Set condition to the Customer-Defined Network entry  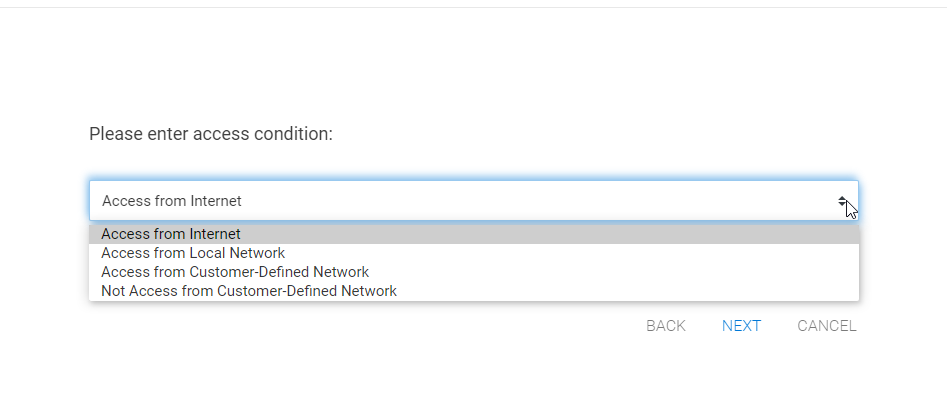474,272
